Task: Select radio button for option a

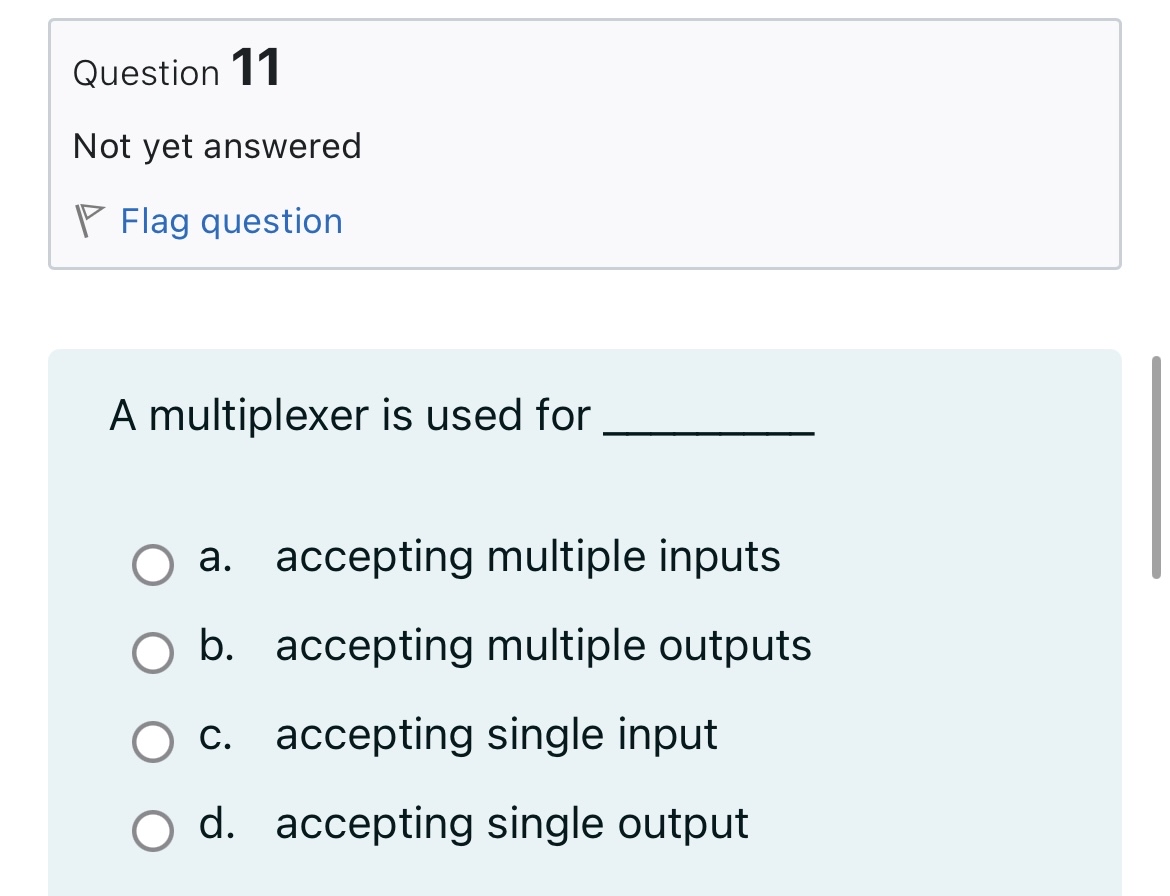Action: (152, 567)
